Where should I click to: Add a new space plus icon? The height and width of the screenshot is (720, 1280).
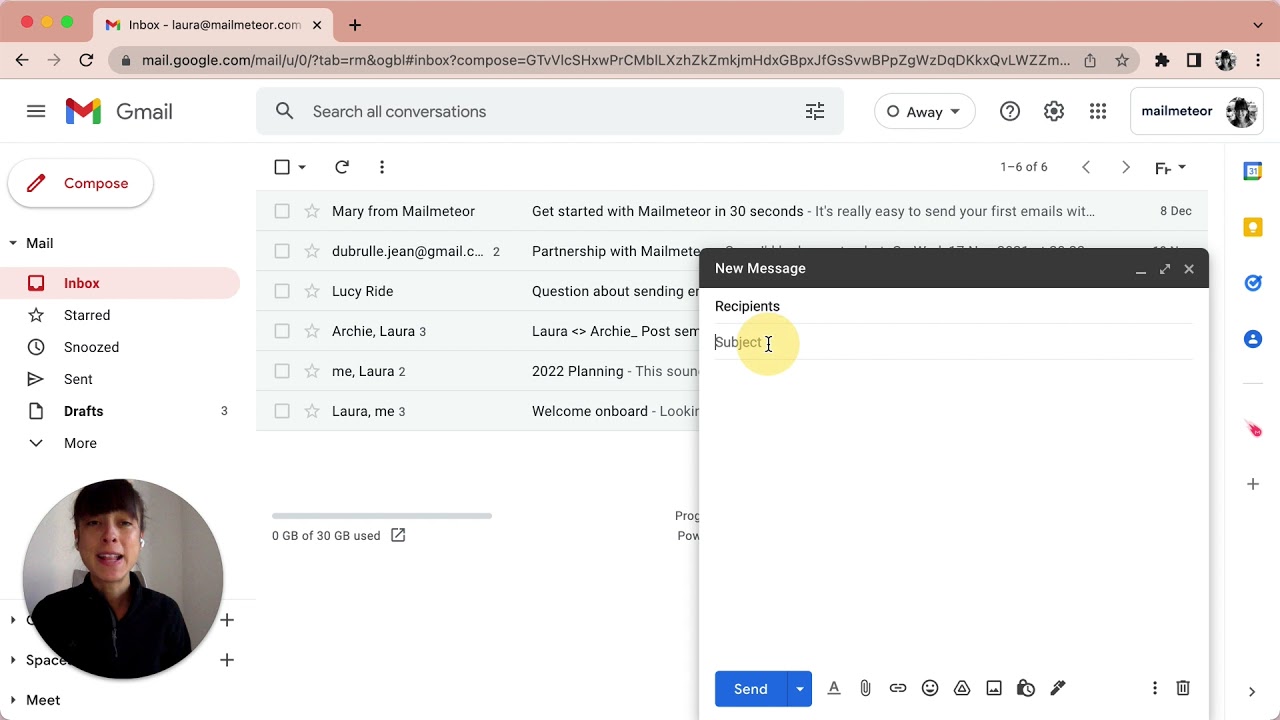pyautogui.click(x=227, y=660)
